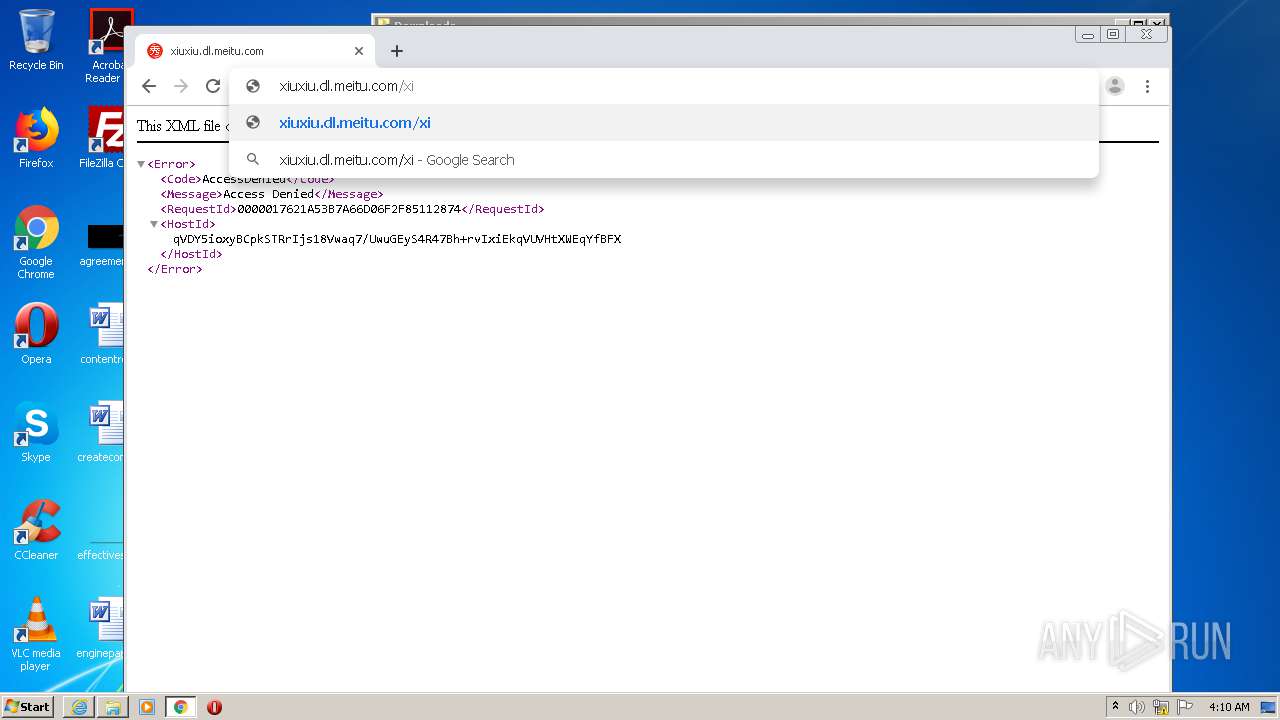
Task: Click the 4:10 AM taskbar clock
Action: click(x=1229, y=707)
